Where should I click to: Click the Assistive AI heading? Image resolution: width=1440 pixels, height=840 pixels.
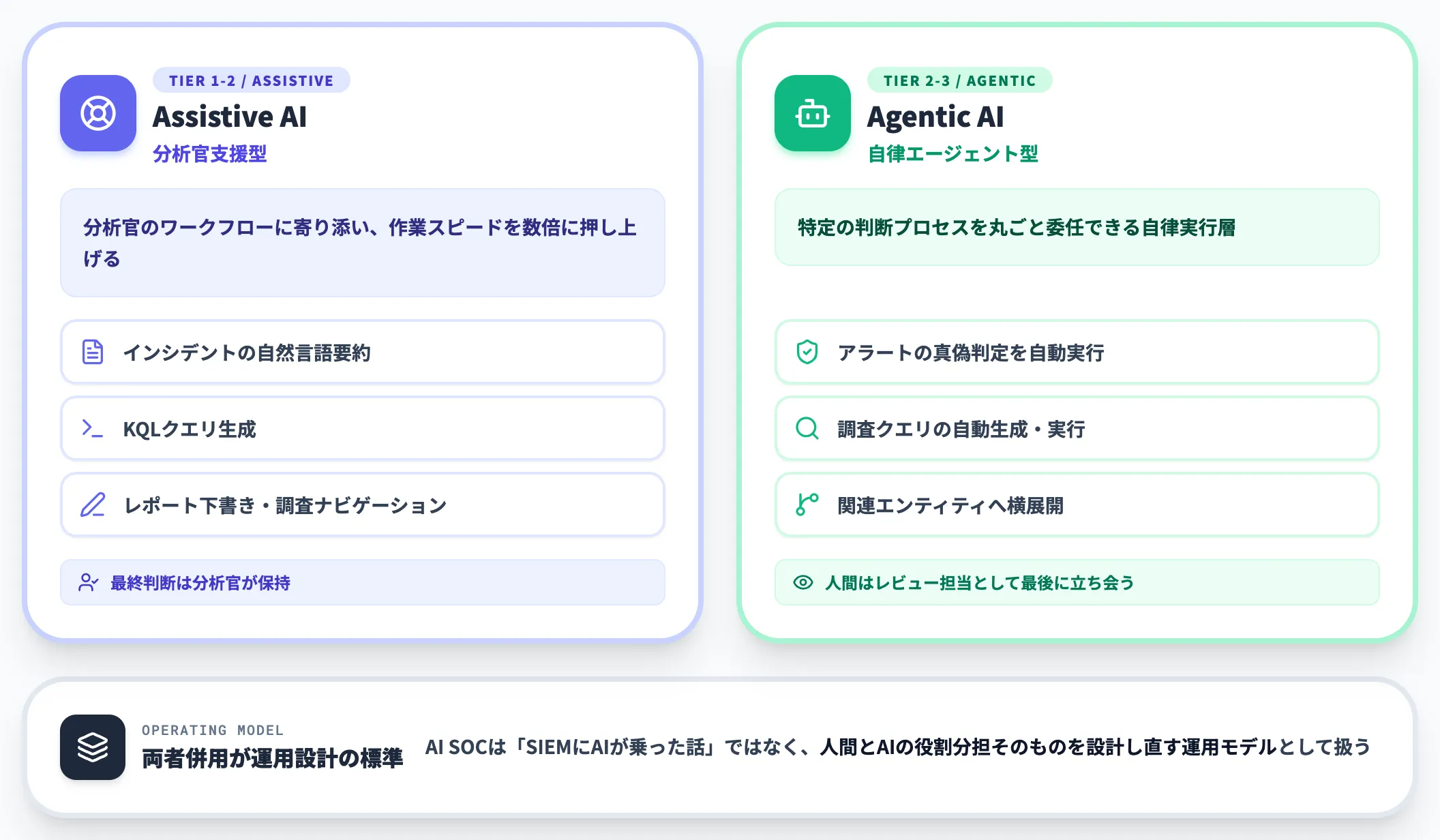[230, 117]
